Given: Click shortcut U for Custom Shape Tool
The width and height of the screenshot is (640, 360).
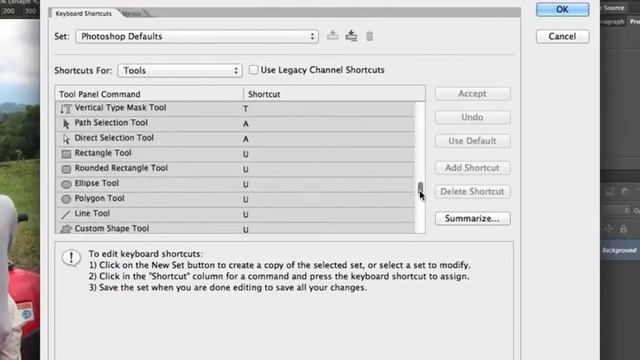Looking at the screenshot, I should click(245, 230).
